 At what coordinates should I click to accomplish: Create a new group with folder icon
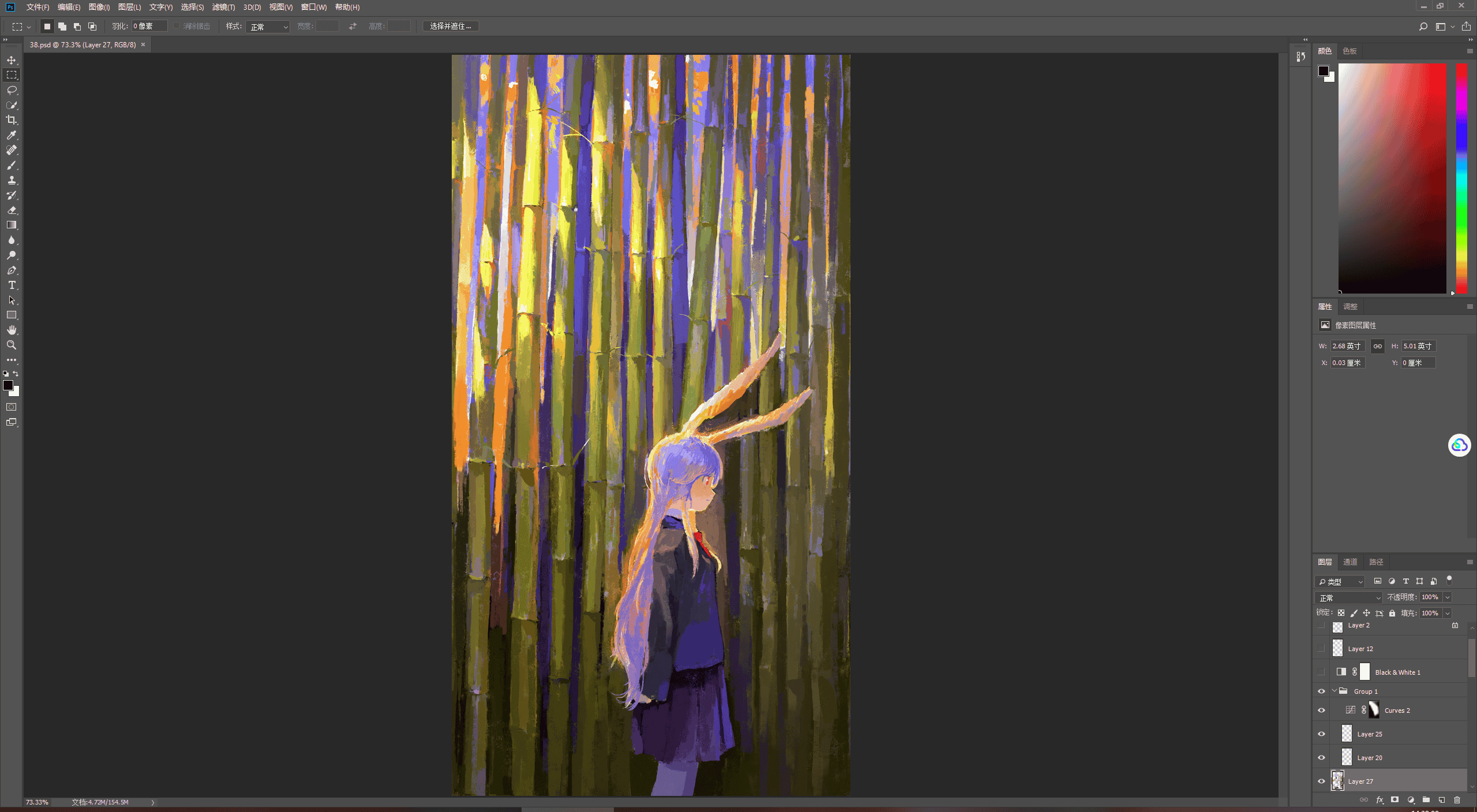(1426, 800)
